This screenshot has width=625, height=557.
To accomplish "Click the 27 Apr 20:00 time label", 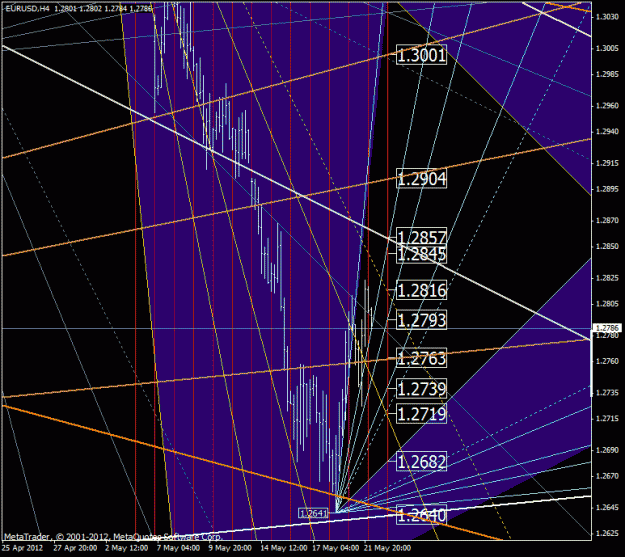I will (x=75, y=548).
